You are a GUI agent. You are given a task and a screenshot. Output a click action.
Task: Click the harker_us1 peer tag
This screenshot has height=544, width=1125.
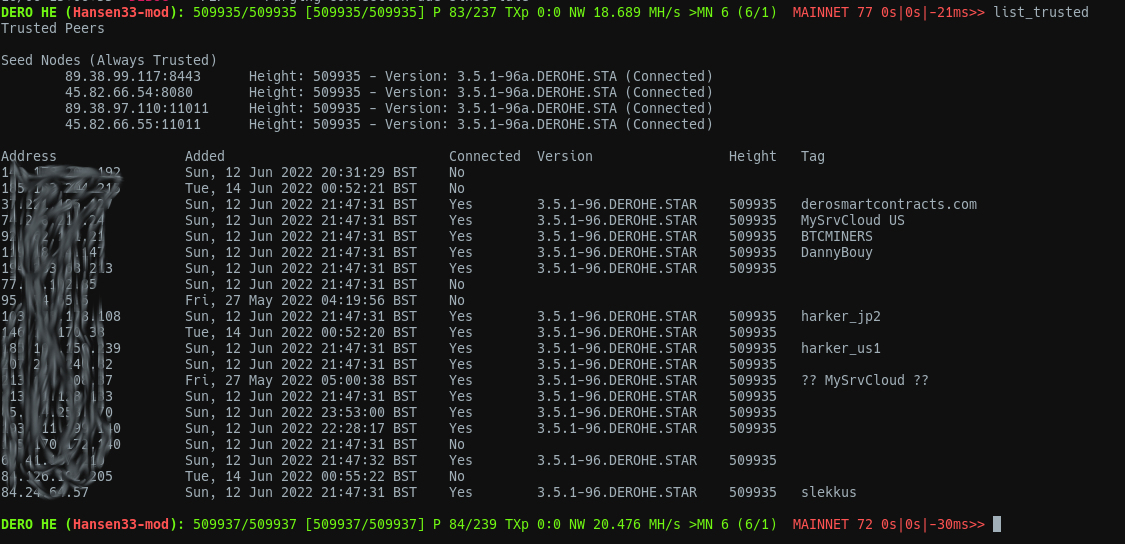point(840,348)
